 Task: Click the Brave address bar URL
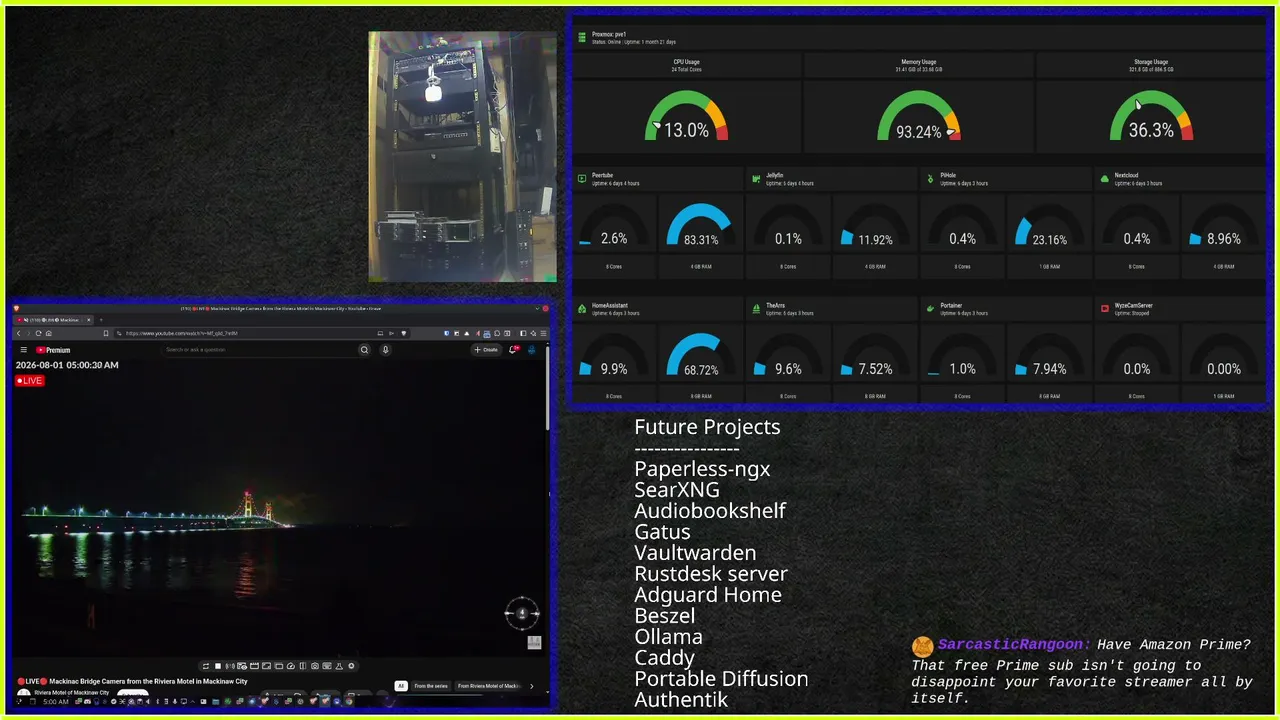point(182,333)
